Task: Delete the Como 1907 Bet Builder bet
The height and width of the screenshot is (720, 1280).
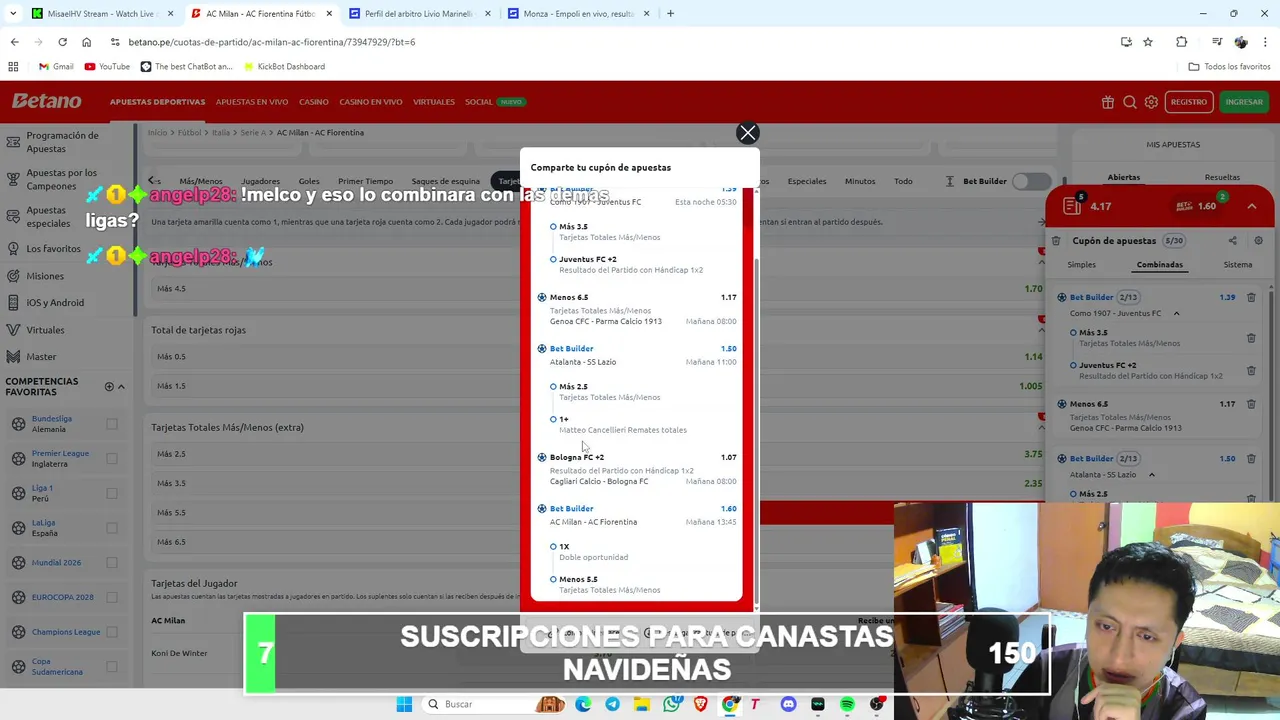Action: [x=1251, y=297]
